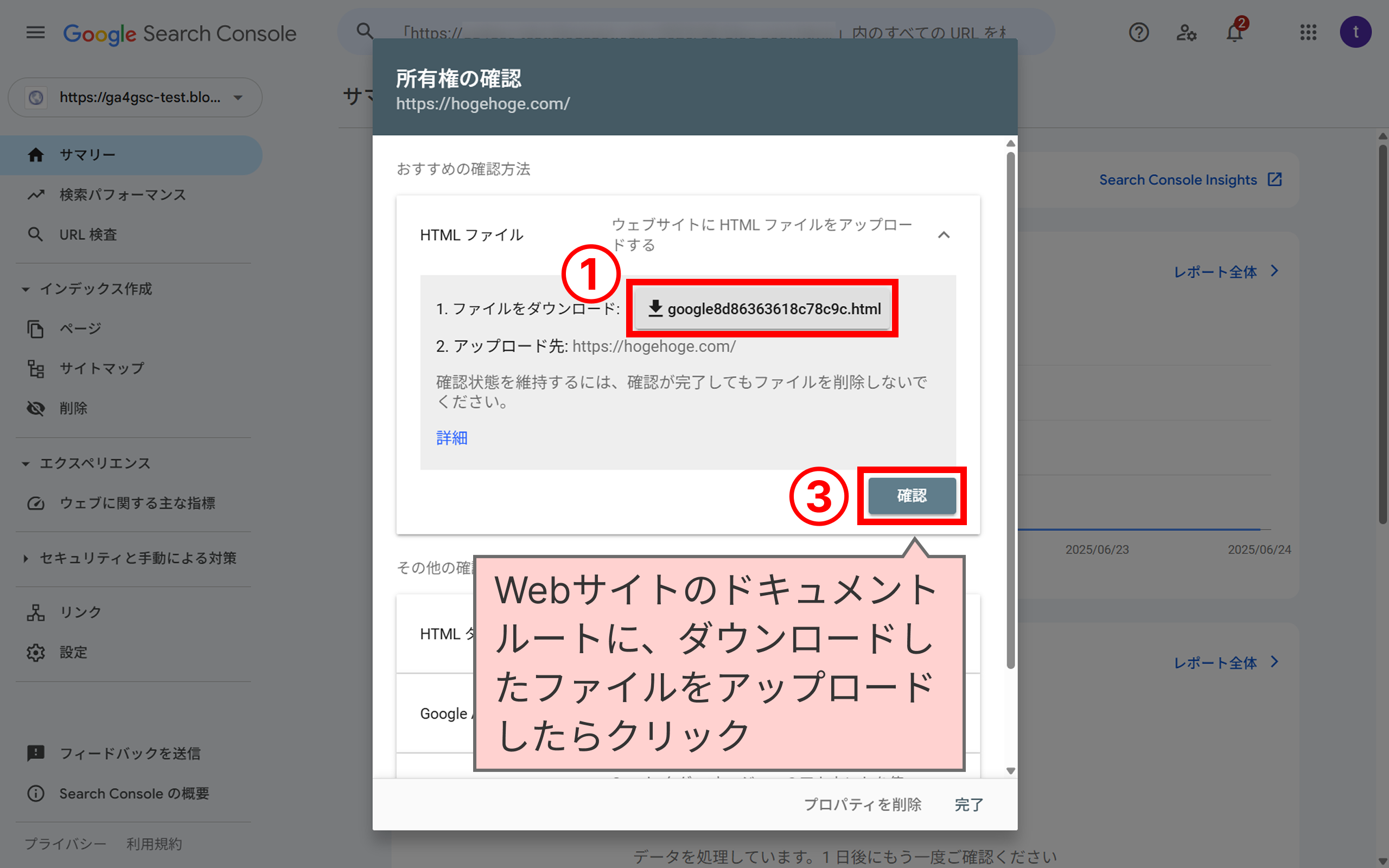
Task: Collapse the HTML ファイル section chevron
Action: [944, 235]
